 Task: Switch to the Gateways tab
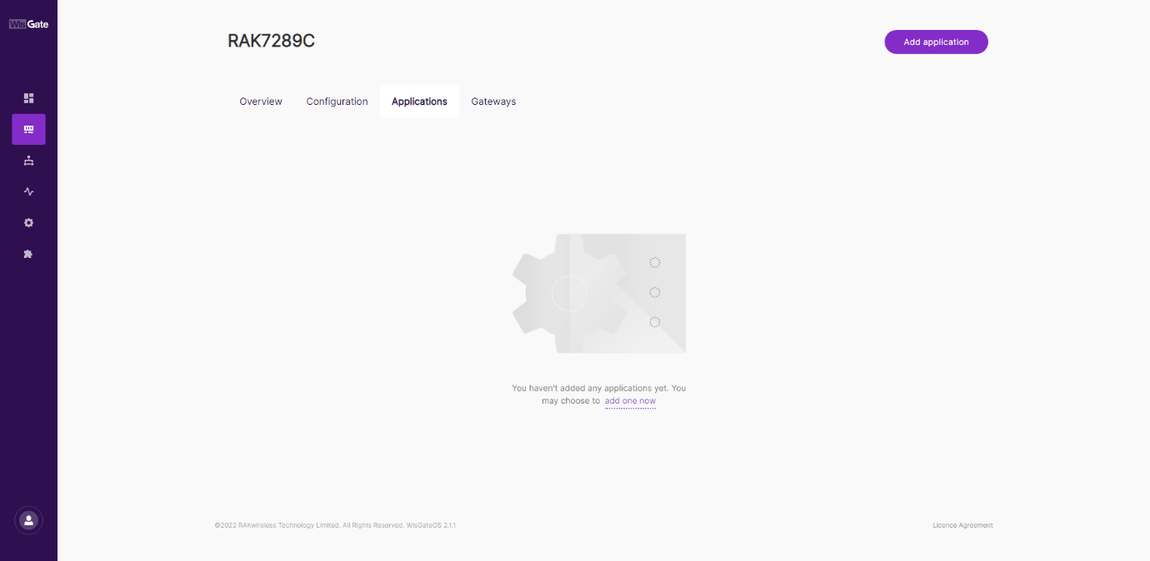494,101
